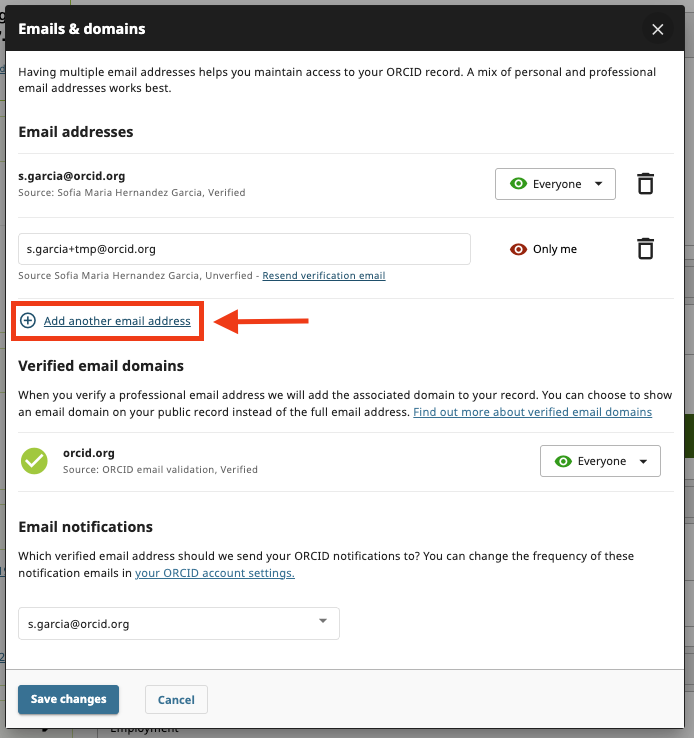The height and width of the screenshot is (738, 694).
Task: Click trash icon for s.garcia+tmp email
Action: [646, 249]
